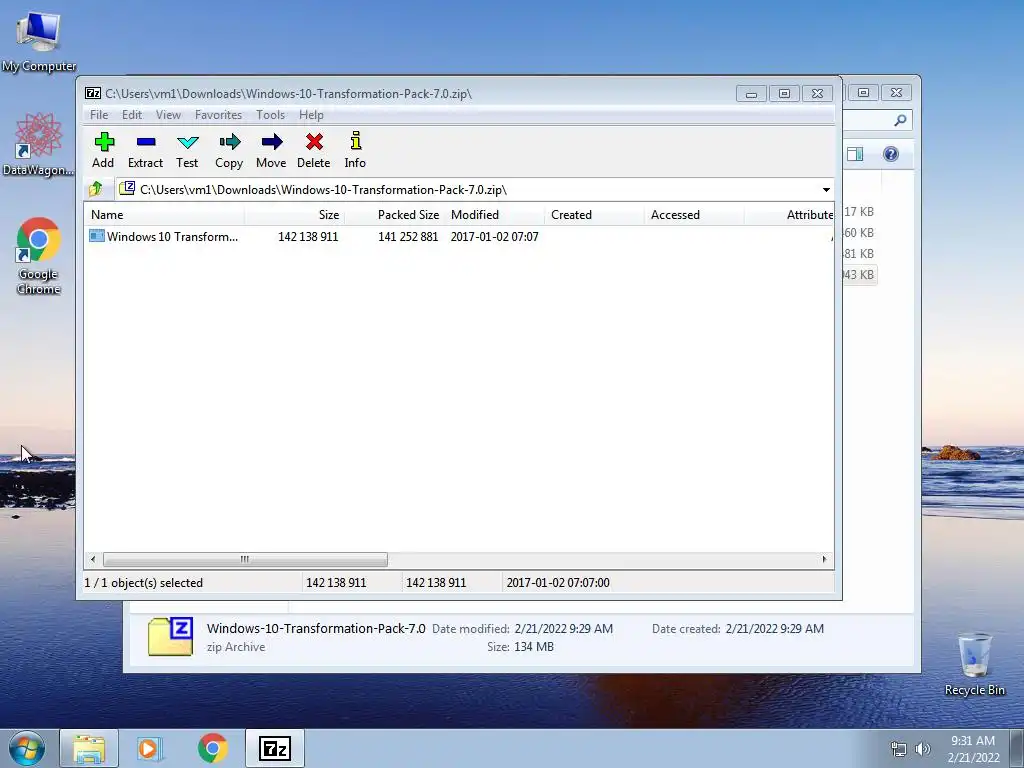The height and width of the screenshot is (768, 1024).
Task: Click the archive path address field
Action: [469, 190]
